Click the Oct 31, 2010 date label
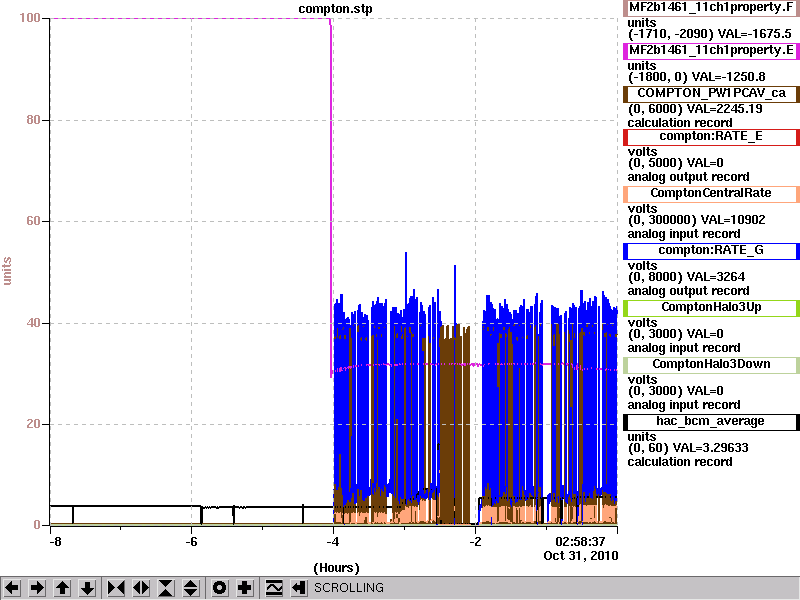 click(581, 556)
